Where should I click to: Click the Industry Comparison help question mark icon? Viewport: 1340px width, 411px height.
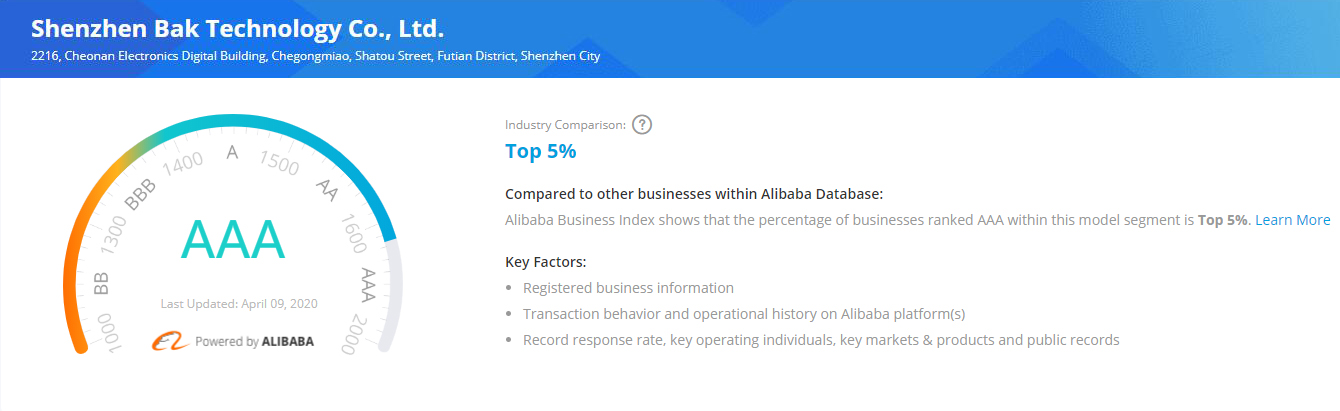[642, 125]
